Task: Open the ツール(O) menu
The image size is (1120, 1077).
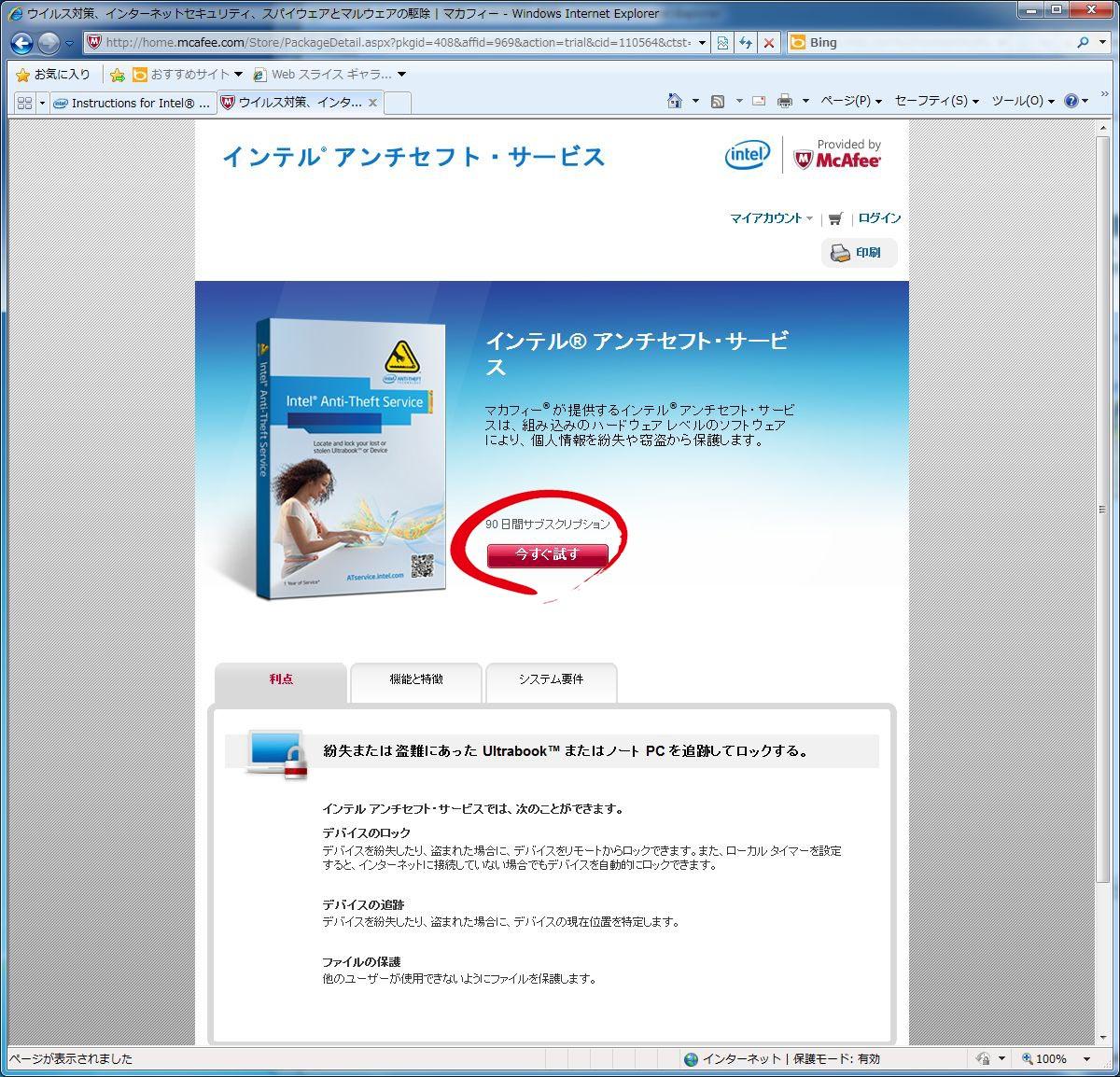Action: (1022, 101)
